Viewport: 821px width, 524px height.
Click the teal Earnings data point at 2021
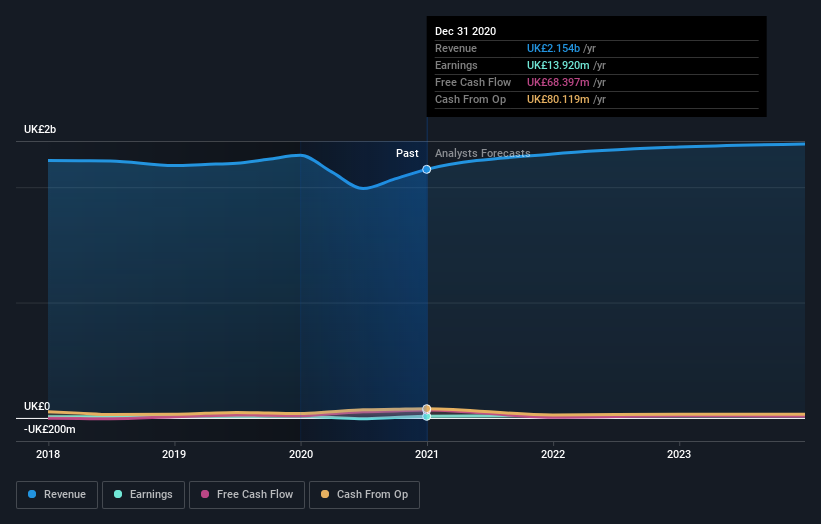427,417
